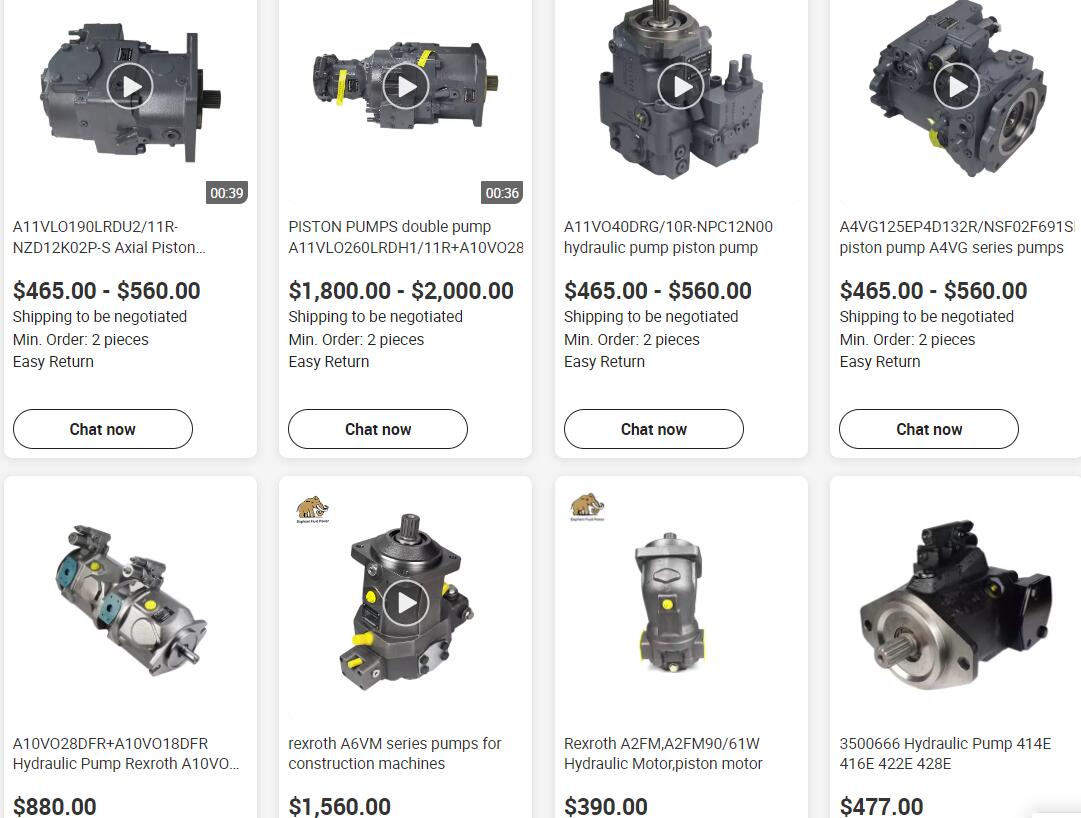Open A10VO28DFR+A10VO18DFR Hydraulic Pump title link
Viewport: 1081px width, 818px height.
(125, 753)
